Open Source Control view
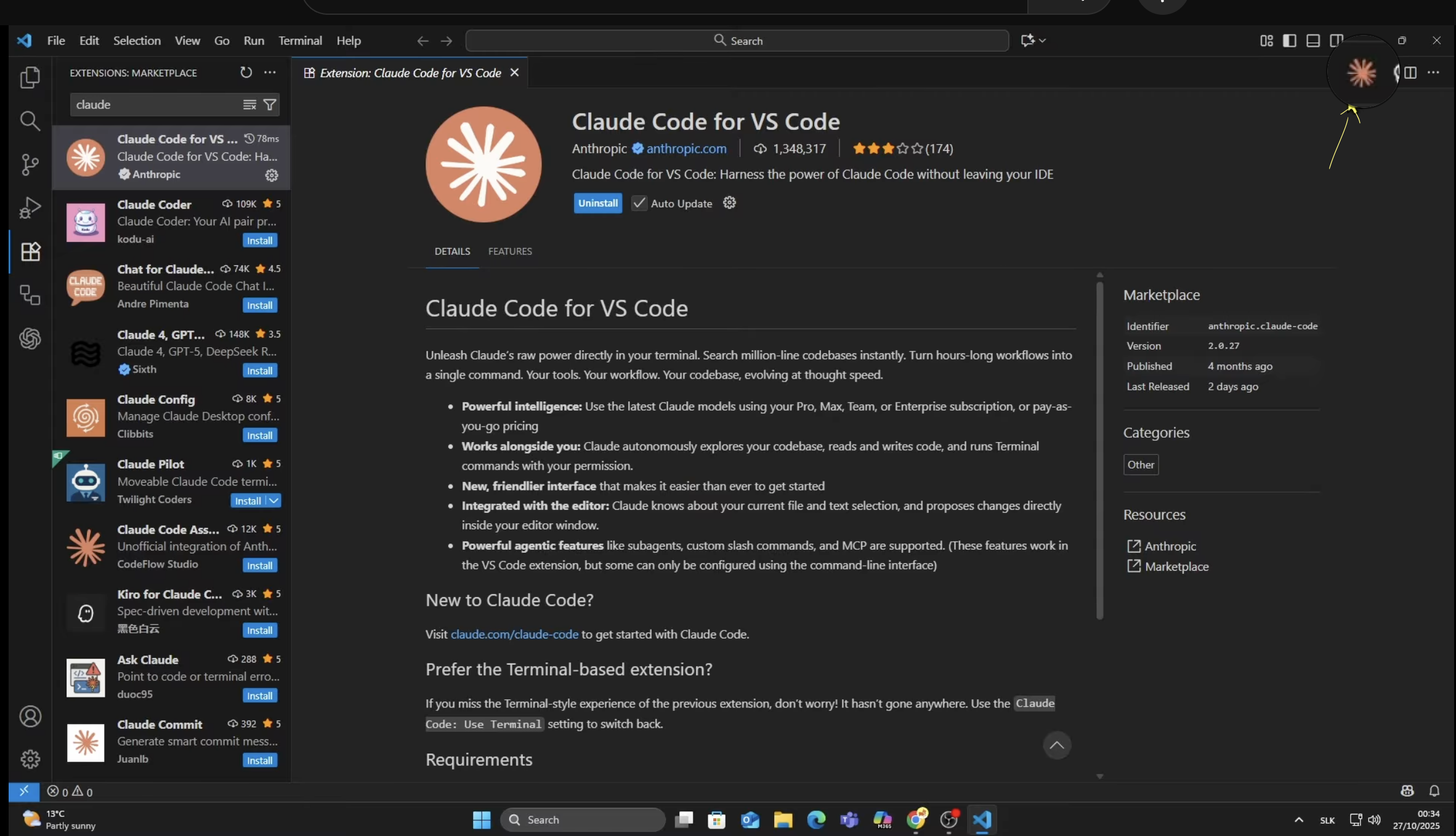This screenshot has width=1456, height=836. (x=30, y=164)
